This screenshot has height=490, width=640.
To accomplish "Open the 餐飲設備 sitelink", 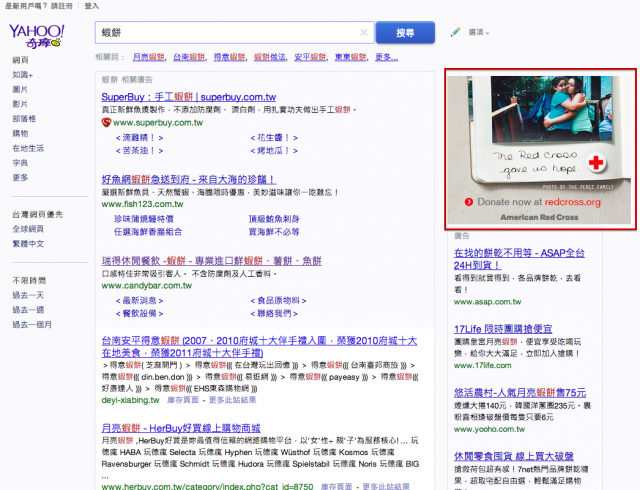I will (140, 314).
